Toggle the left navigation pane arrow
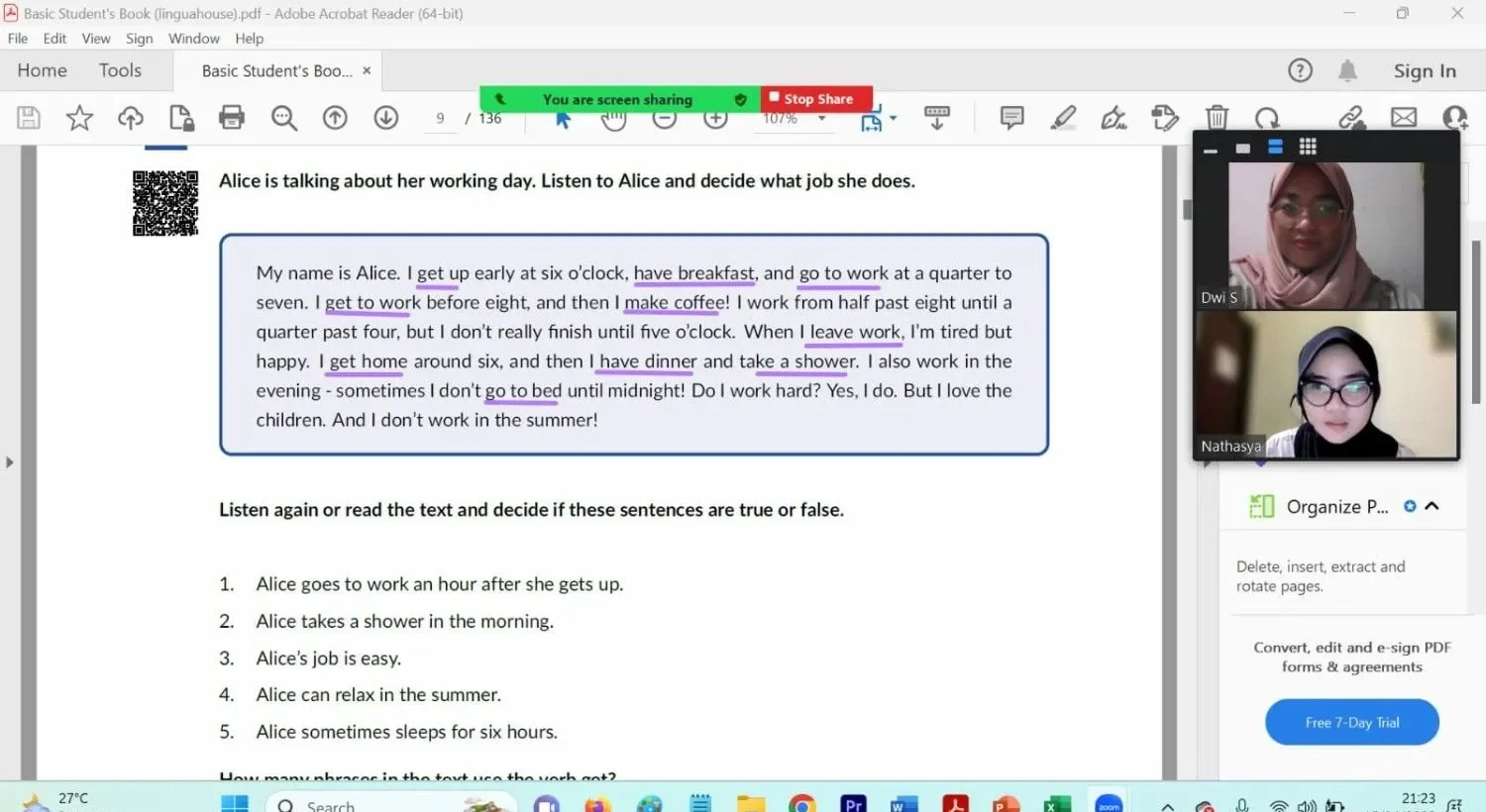Screen dimensions: 1486x812 pos(10,461)
